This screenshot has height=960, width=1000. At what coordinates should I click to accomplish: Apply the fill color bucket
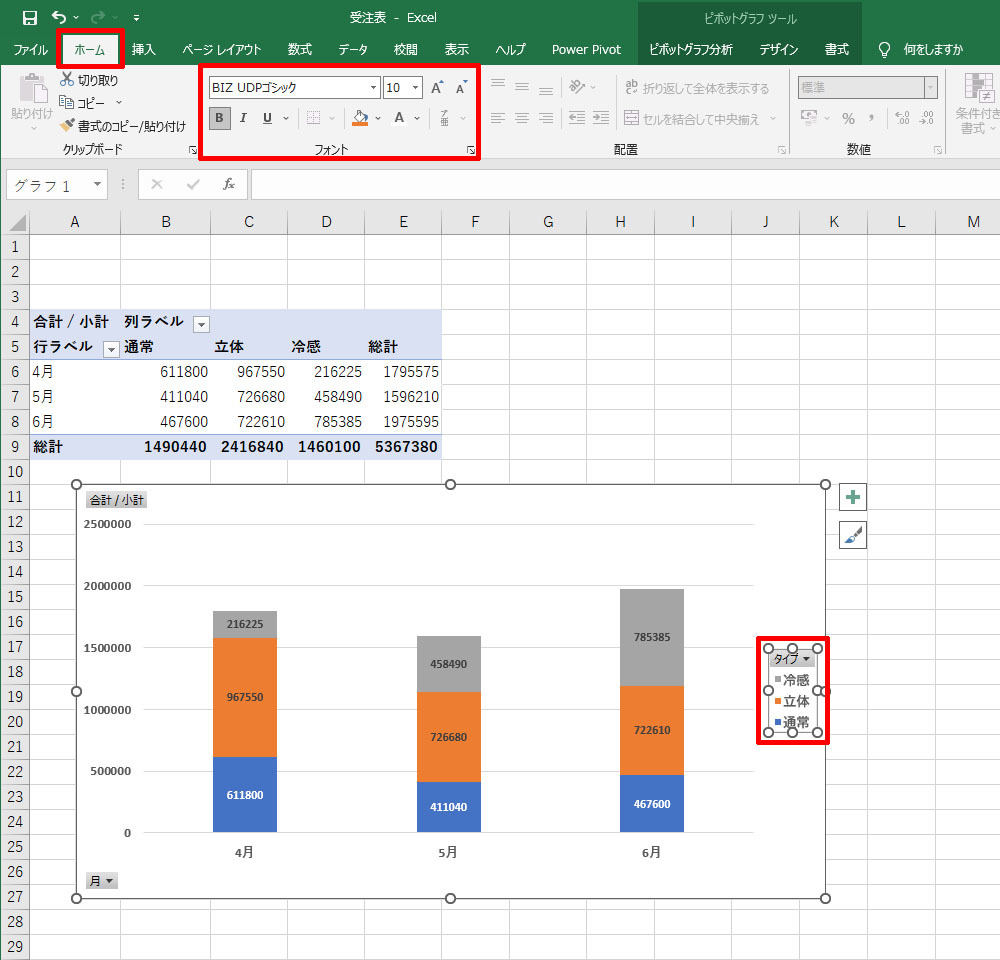[x=360, y=118]
